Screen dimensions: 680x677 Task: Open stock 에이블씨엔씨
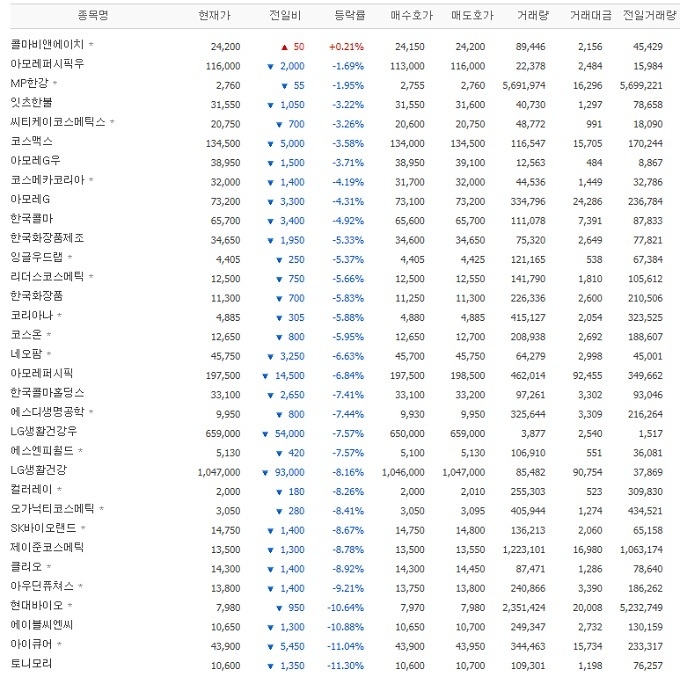pos(42,625)
